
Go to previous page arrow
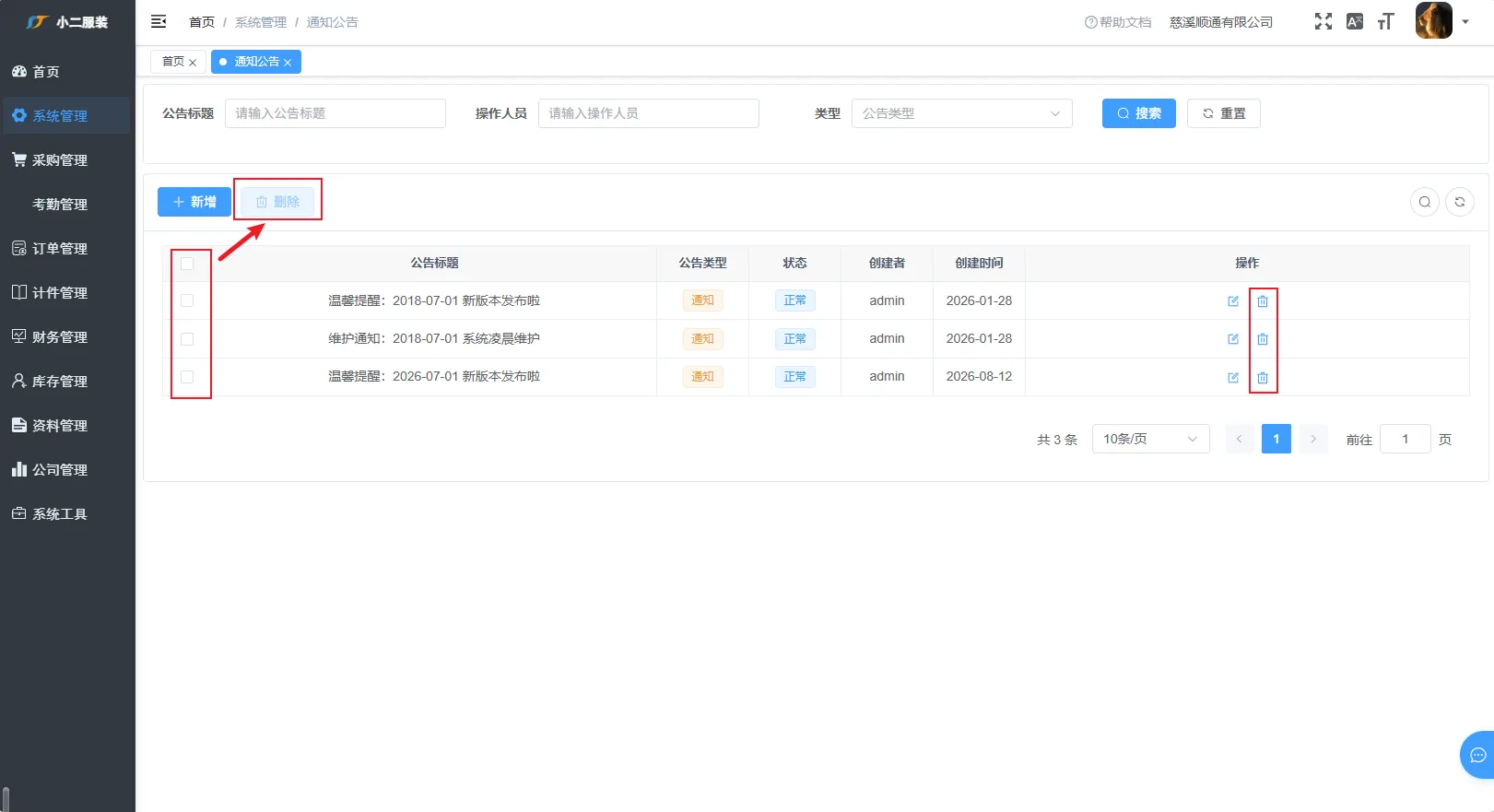(1240, 439)
